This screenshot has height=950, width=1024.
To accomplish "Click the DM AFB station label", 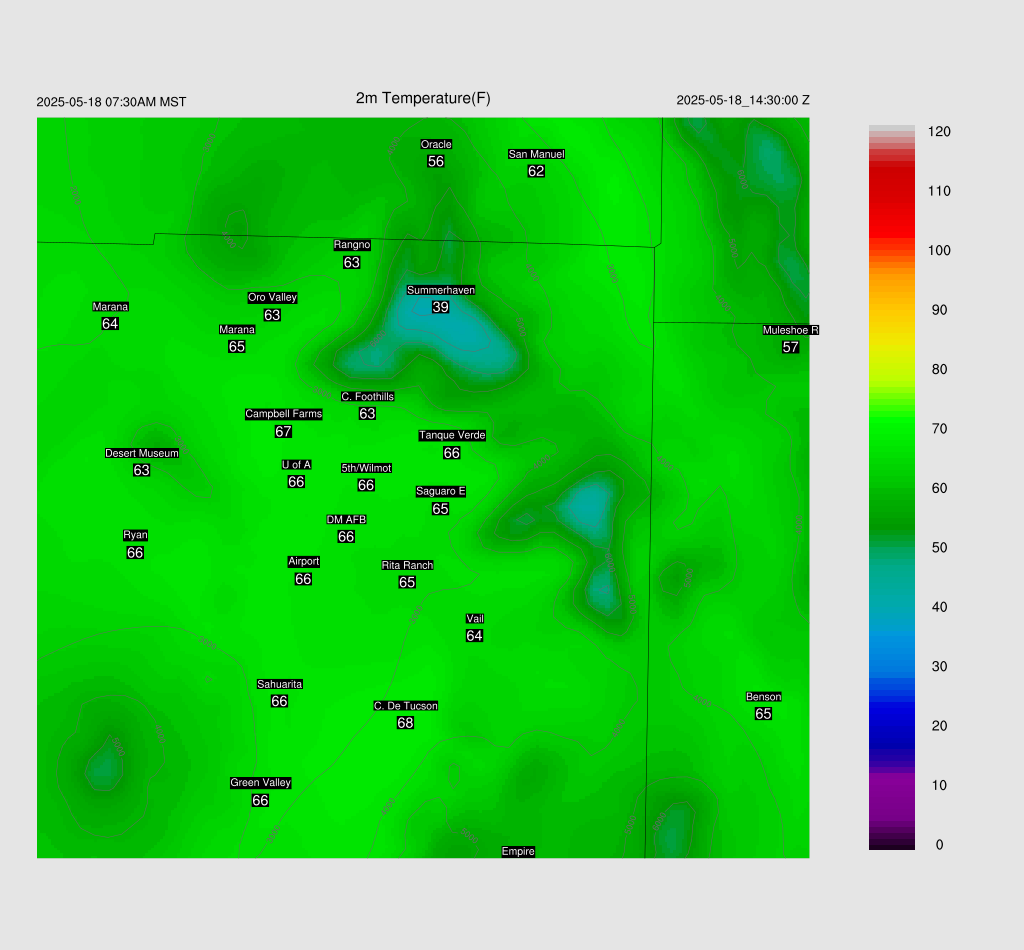I will [346, 520].
